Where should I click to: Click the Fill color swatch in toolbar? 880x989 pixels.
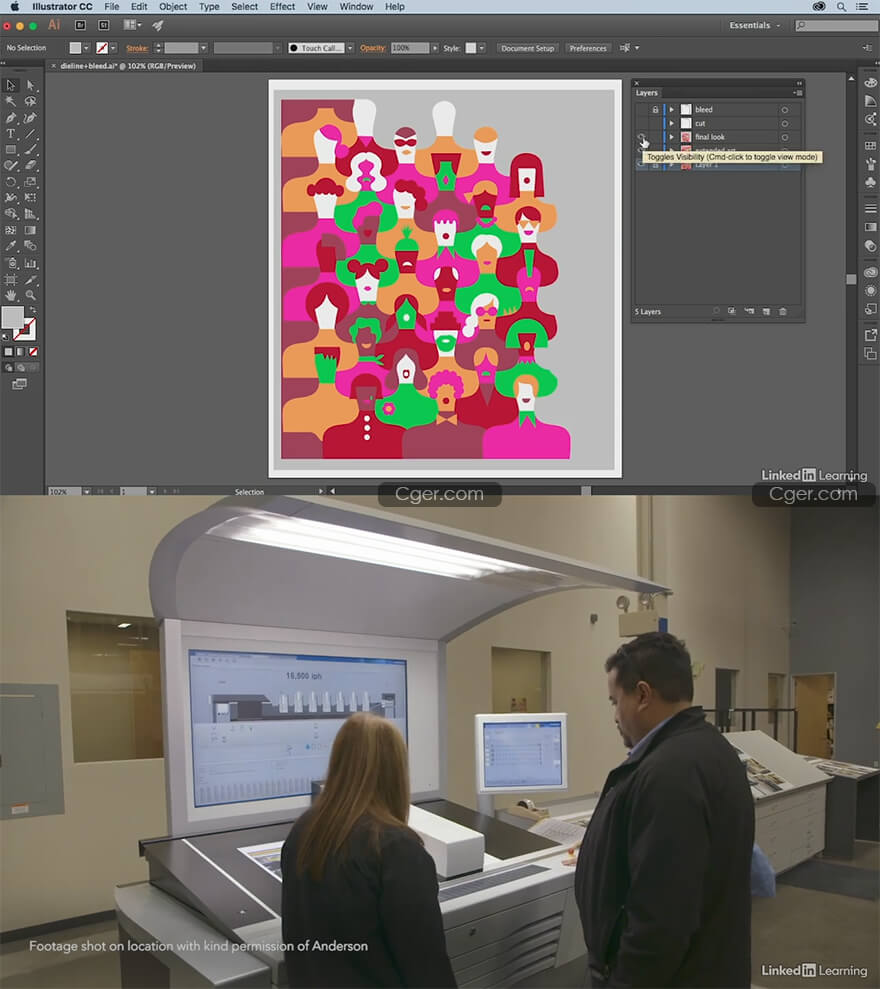pyautogui.click(x=12, y=317)
